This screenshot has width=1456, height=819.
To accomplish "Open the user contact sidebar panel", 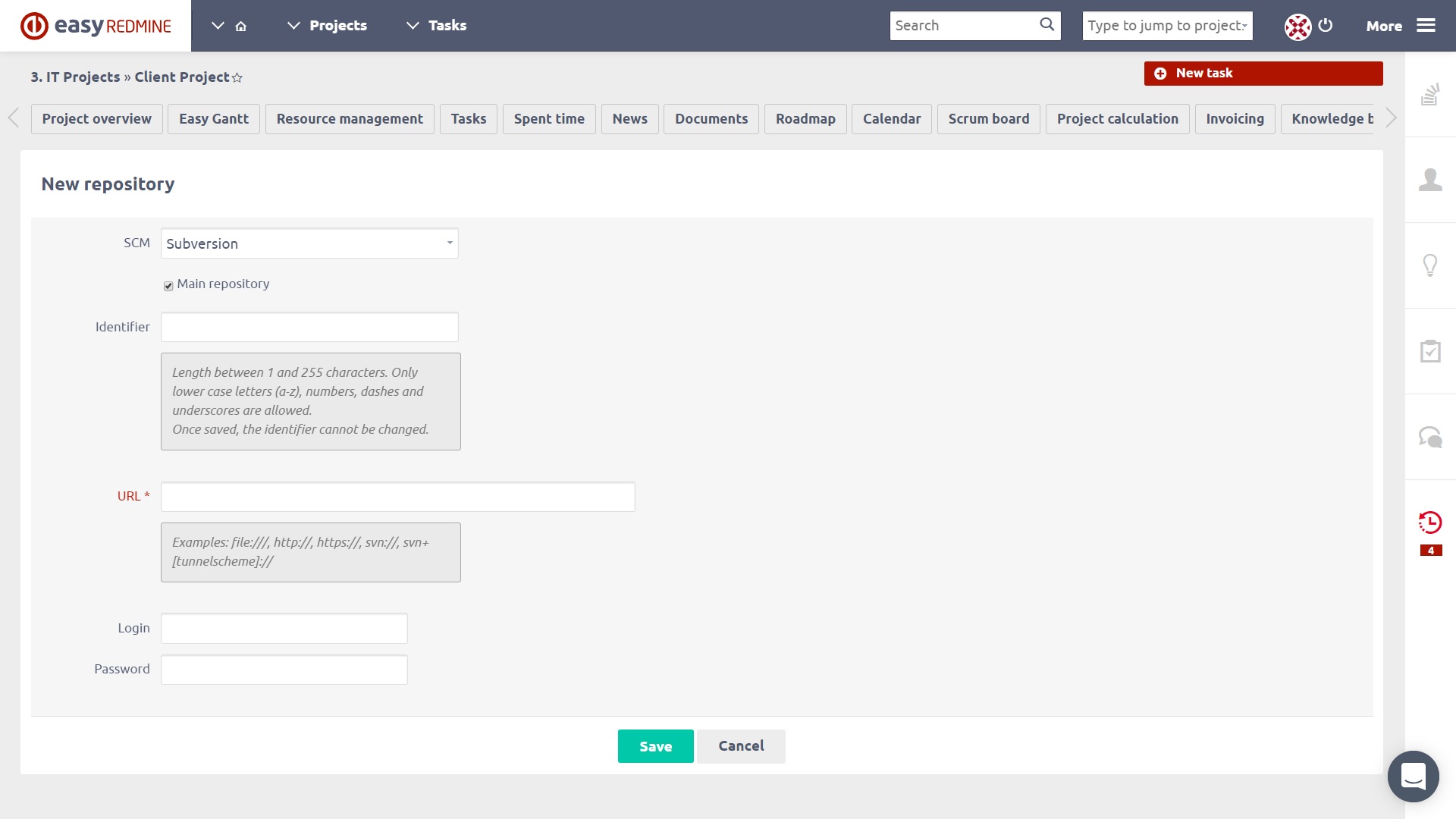I will 1431,180.
